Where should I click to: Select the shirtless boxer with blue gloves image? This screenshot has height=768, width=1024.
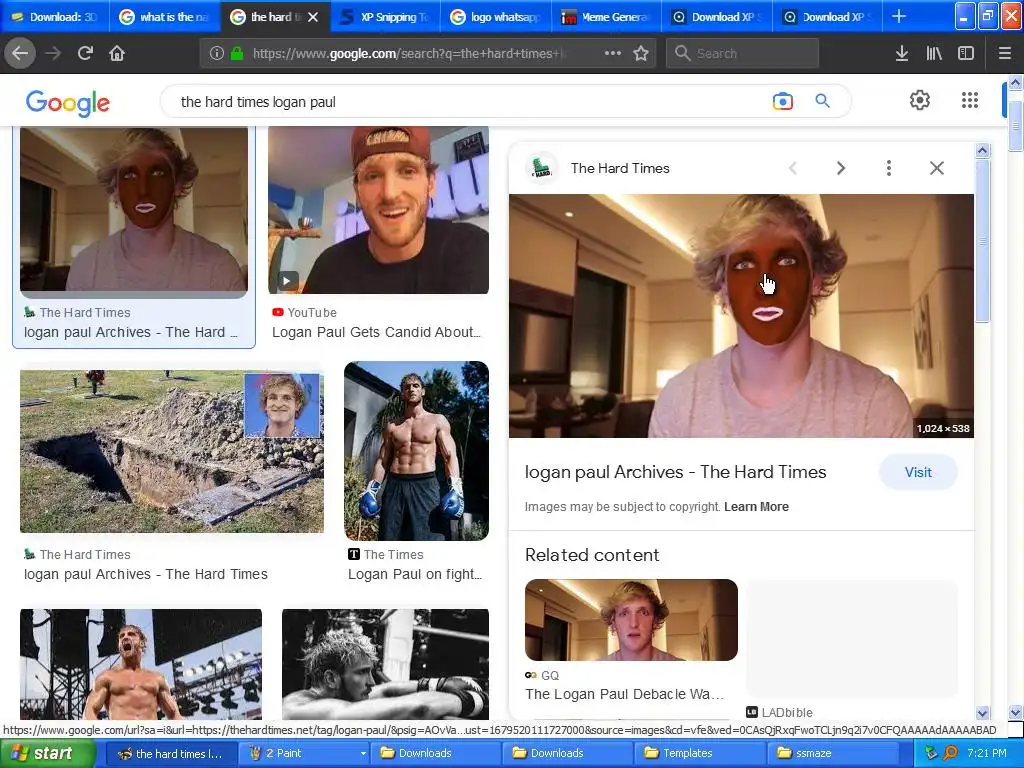(416, 451)
